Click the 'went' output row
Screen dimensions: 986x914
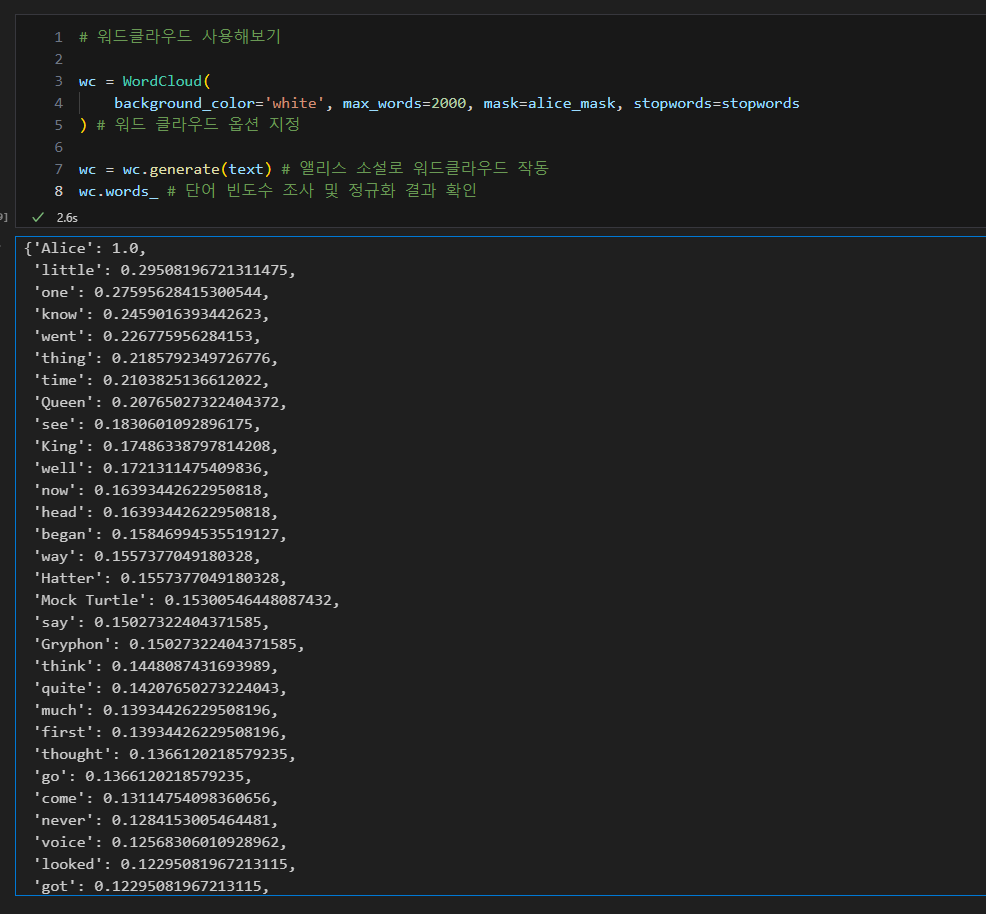tap(147, 336)
